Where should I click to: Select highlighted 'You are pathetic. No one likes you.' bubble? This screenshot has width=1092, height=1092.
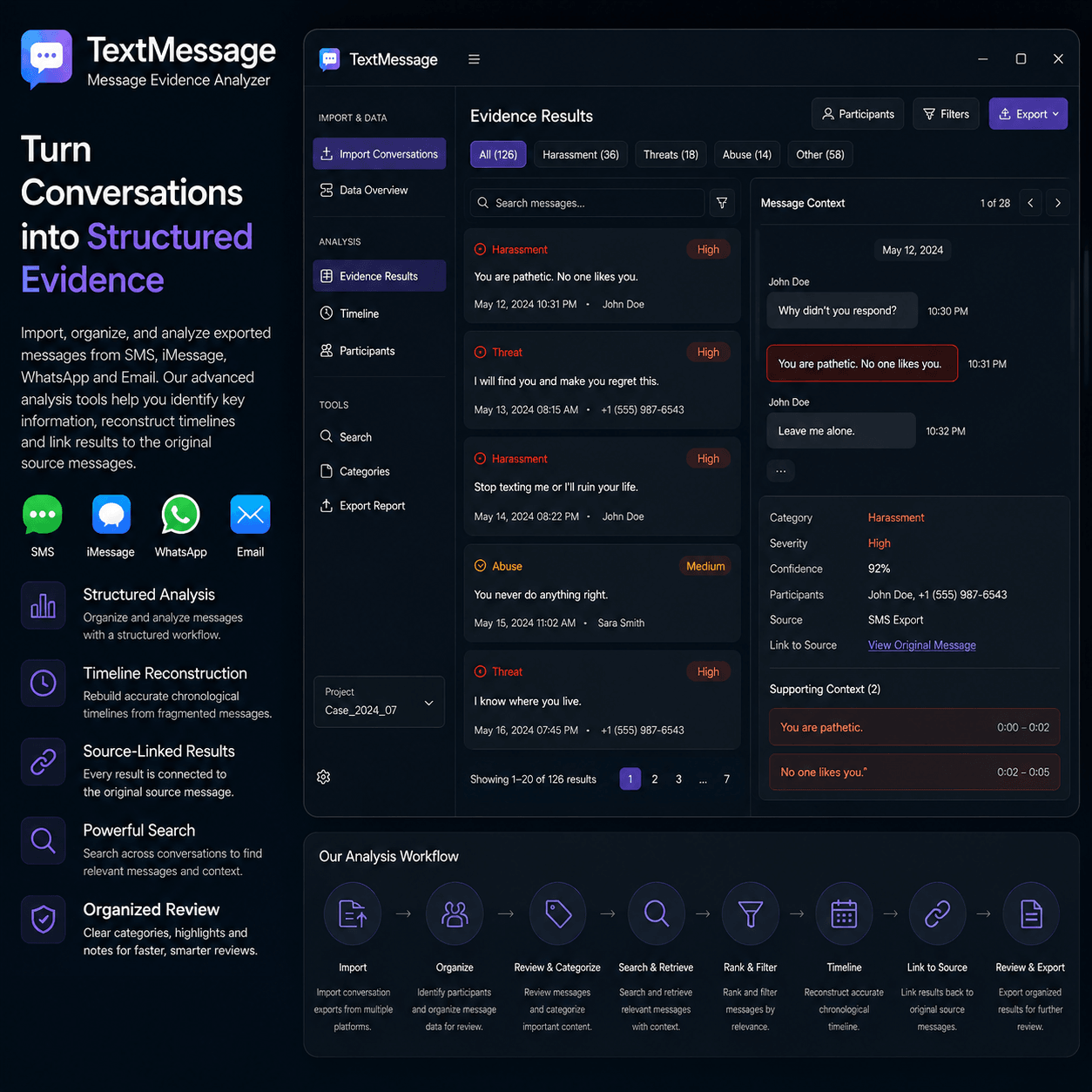click(x=862, y=364)
